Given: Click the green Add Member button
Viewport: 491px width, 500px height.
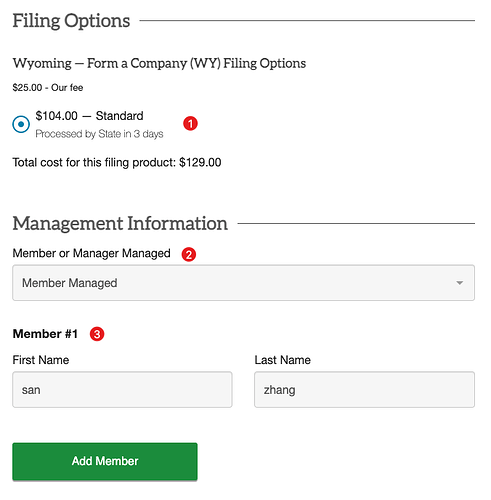Looking at the screenshot, I should click(x=105, y=462).
